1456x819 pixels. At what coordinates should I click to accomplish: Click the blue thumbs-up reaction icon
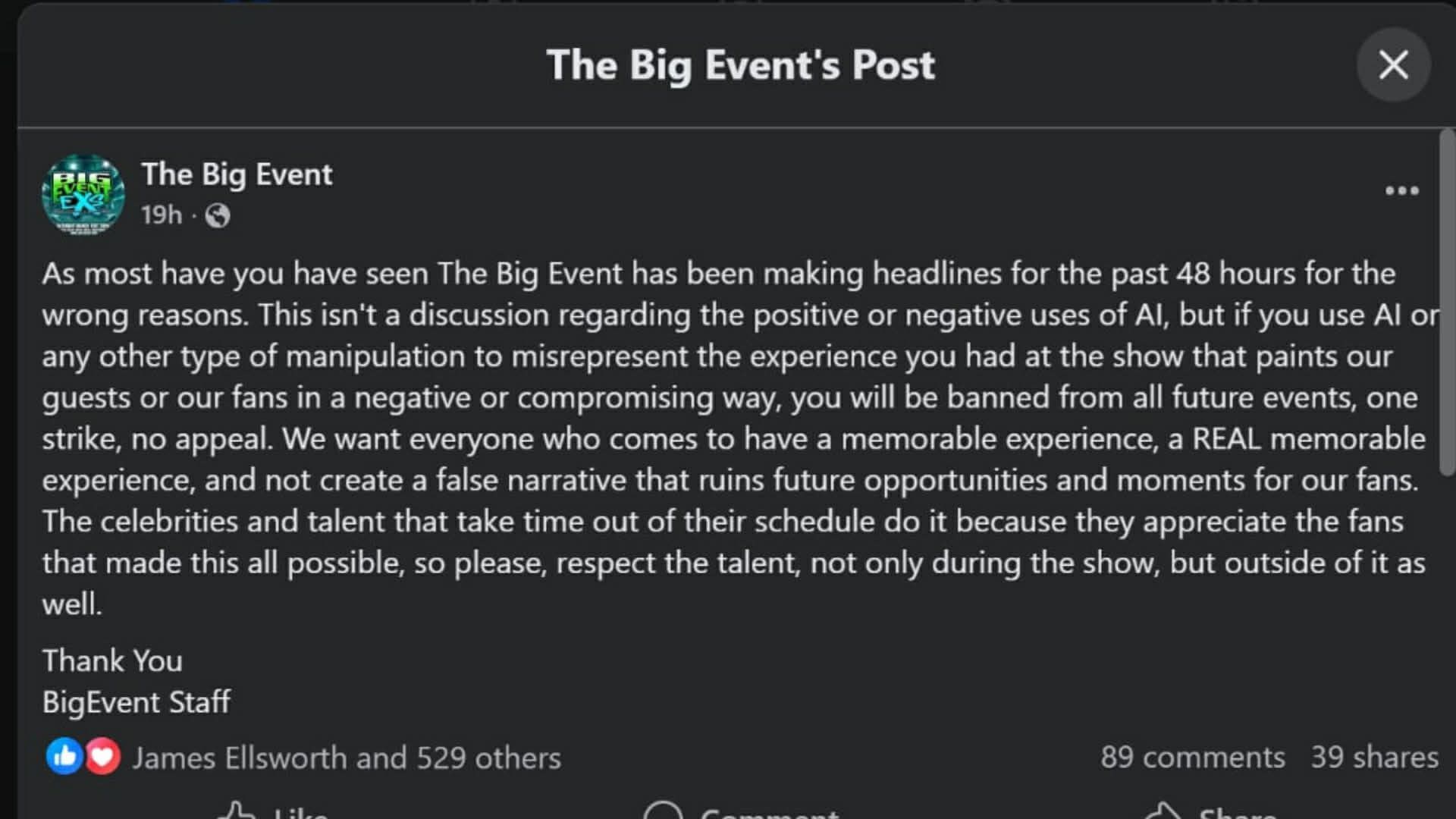coord(65,757)
